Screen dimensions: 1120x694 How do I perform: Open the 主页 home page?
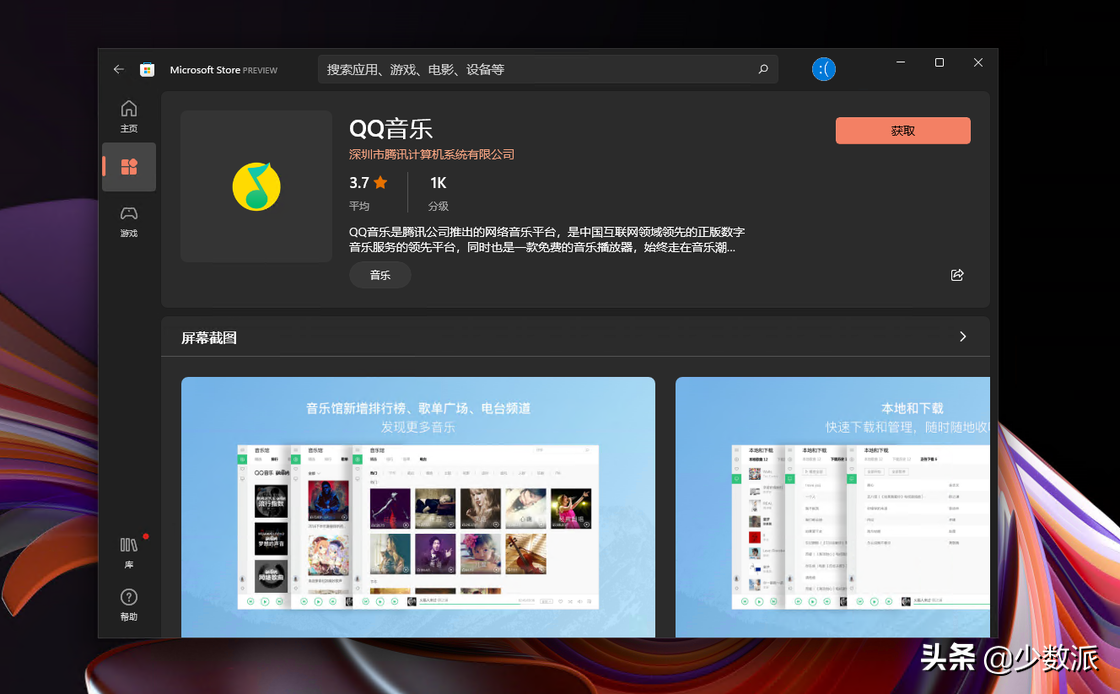[129, 116]
